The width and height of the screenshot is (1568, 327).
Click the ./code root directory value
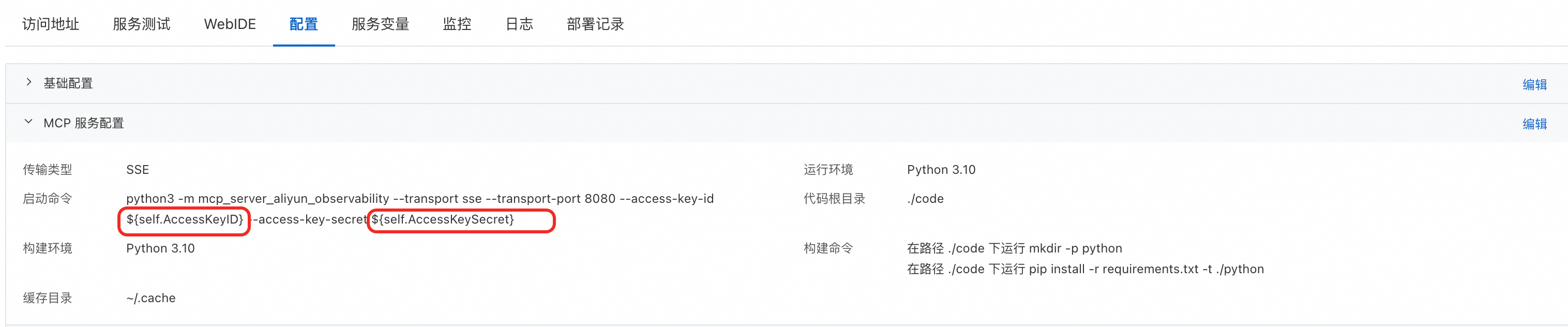pyautogui.click(x=925, y=199)
